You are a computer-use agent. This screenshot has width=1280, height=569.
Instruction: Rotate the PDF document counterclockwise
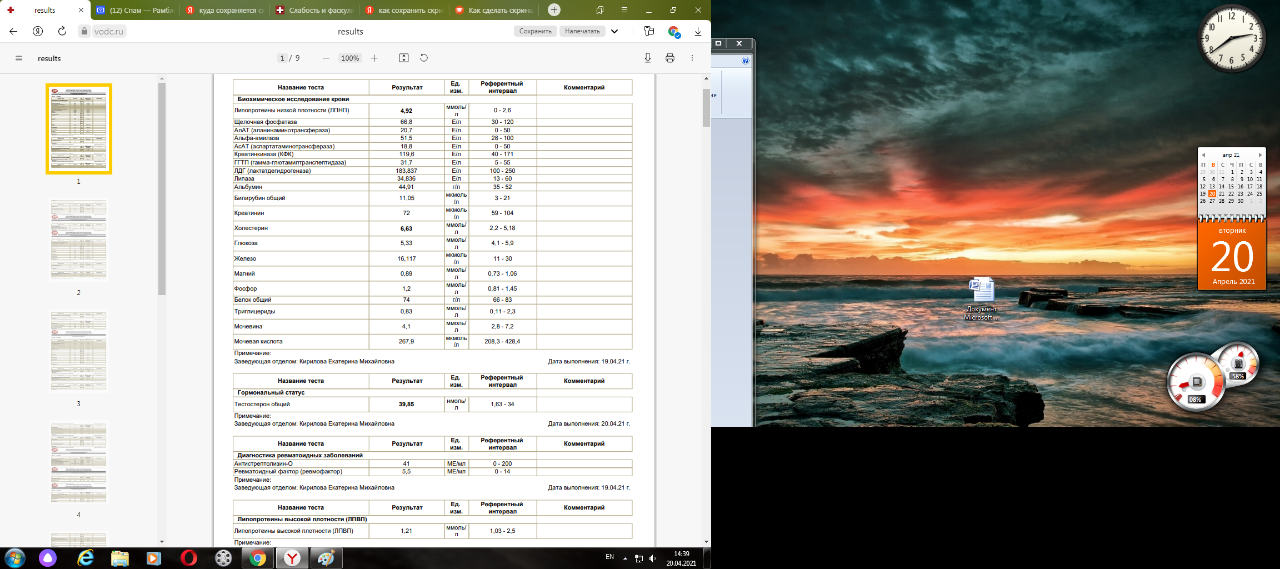tap(424, 58)
